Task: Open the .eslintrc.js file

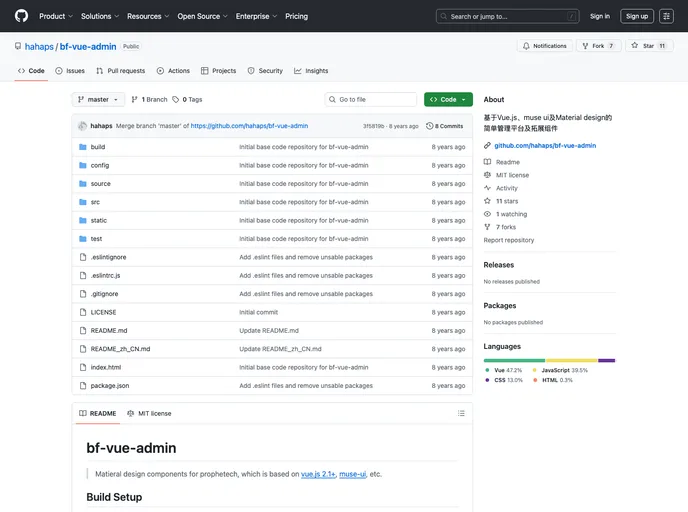Action: pyautogui.click(x=105, y=276)
